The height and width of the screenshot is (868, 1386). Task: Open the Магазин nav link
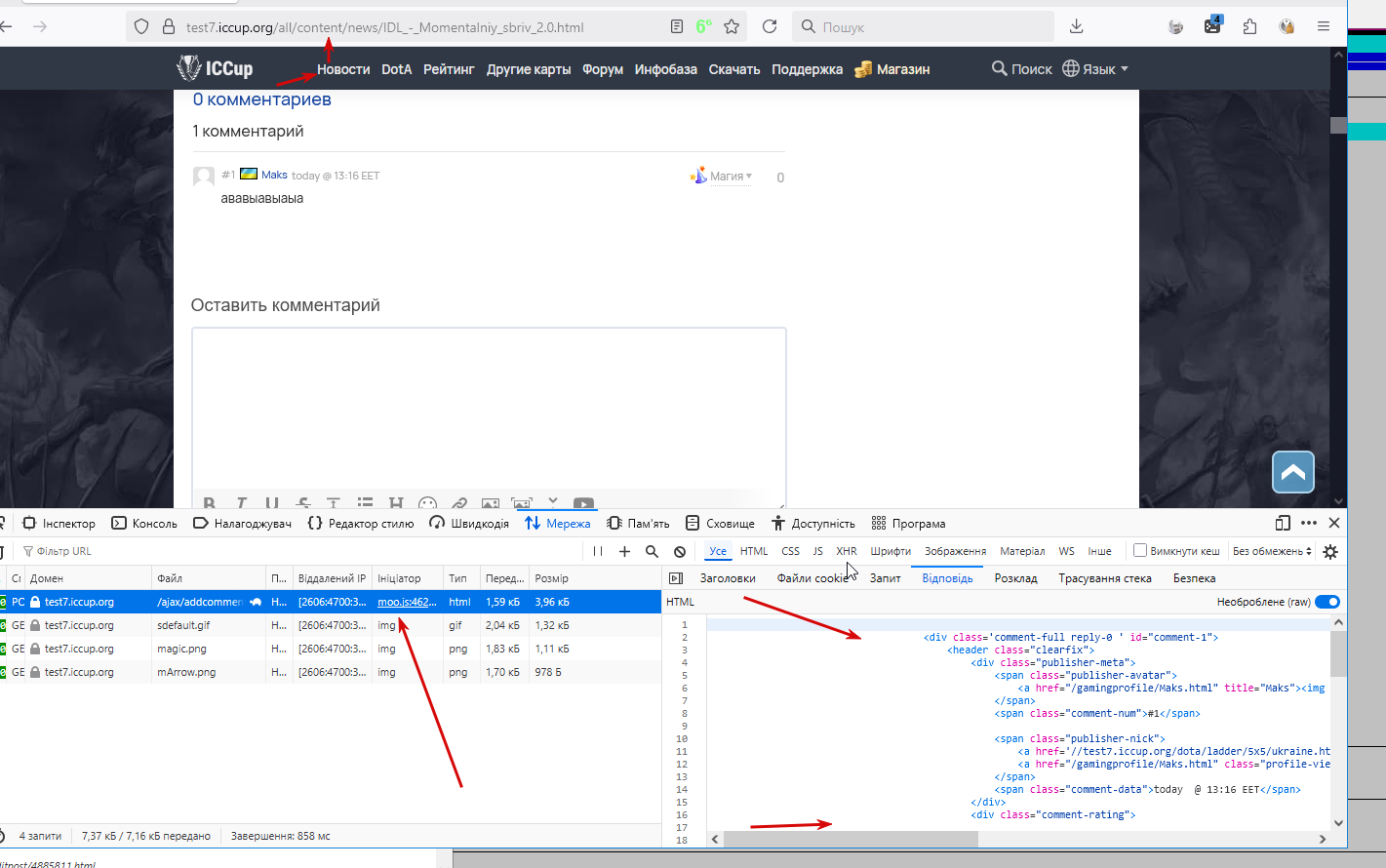892,69
